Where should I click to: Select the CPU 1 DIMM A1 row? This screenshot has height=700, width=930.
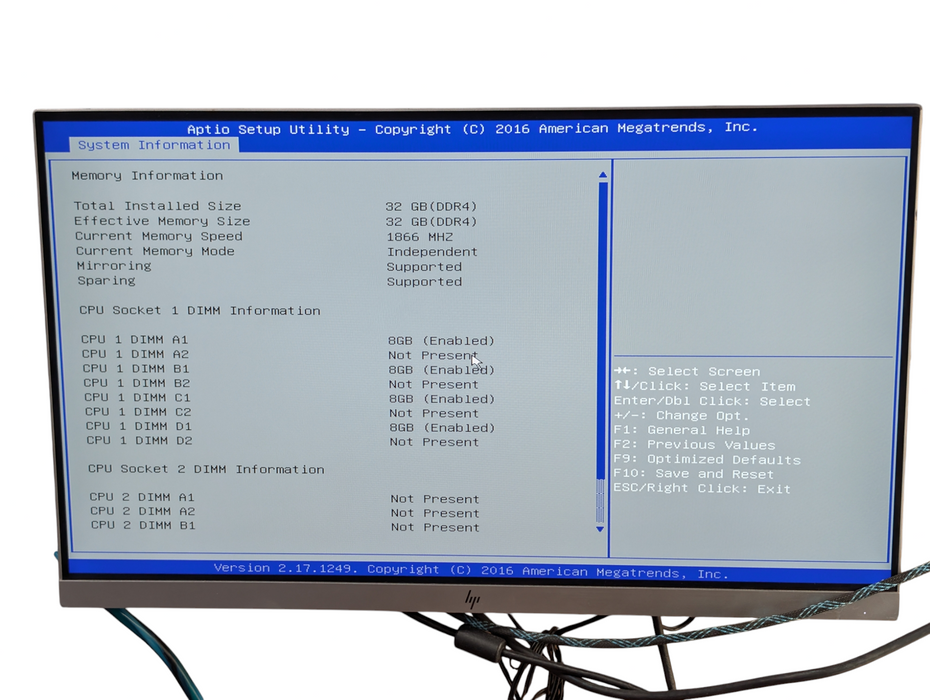click(x=288, y=340)
